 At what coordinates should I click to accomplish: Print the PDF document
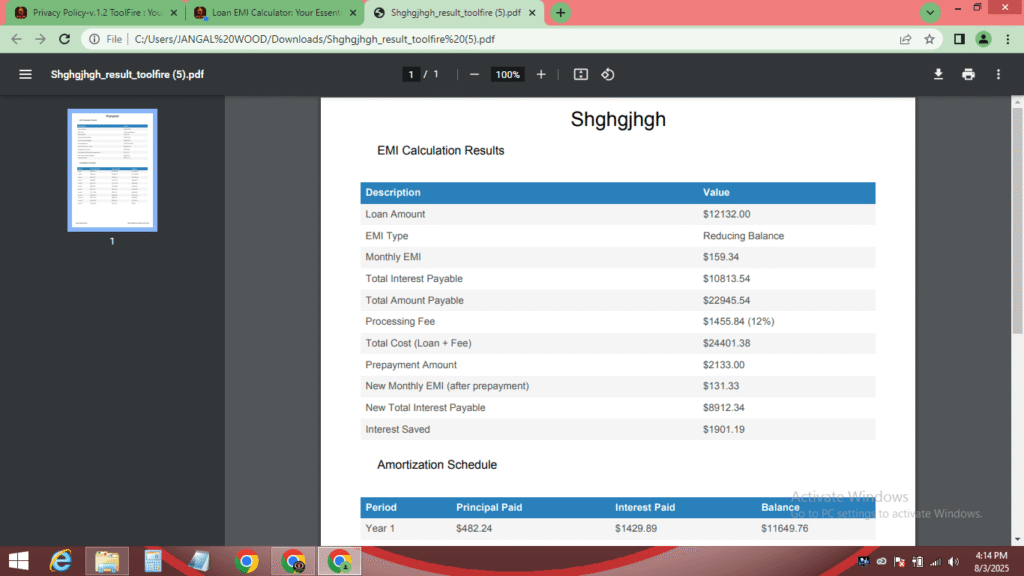(x=967, y=74)
